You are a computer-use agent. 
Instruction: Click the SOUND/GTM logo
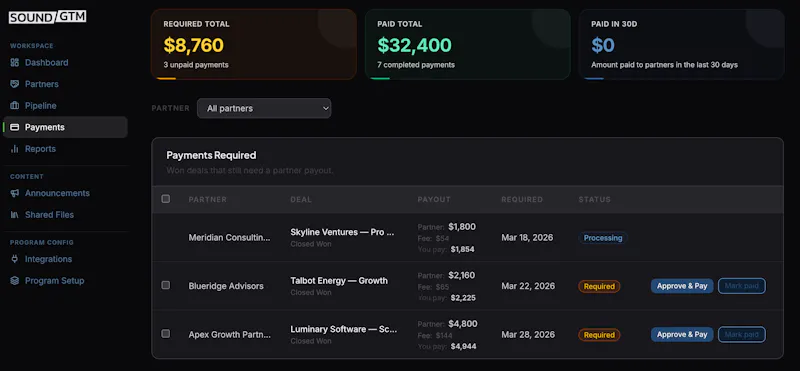[x=47, y=17]
